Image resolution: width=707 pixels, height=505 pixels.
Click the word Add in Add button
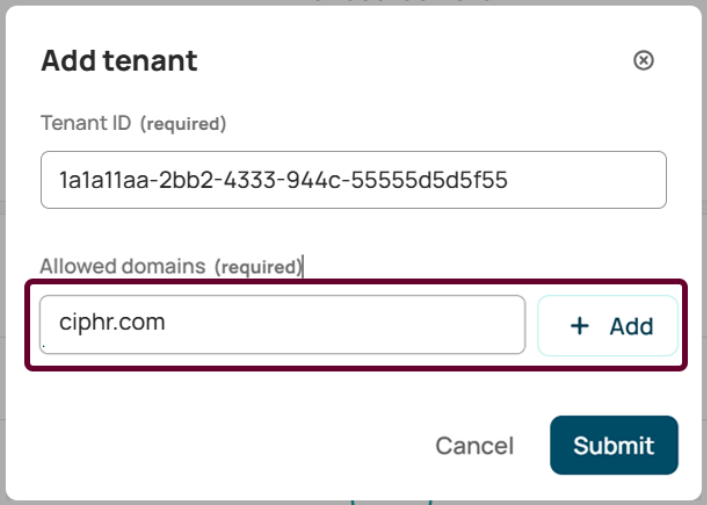click(631, 326)
